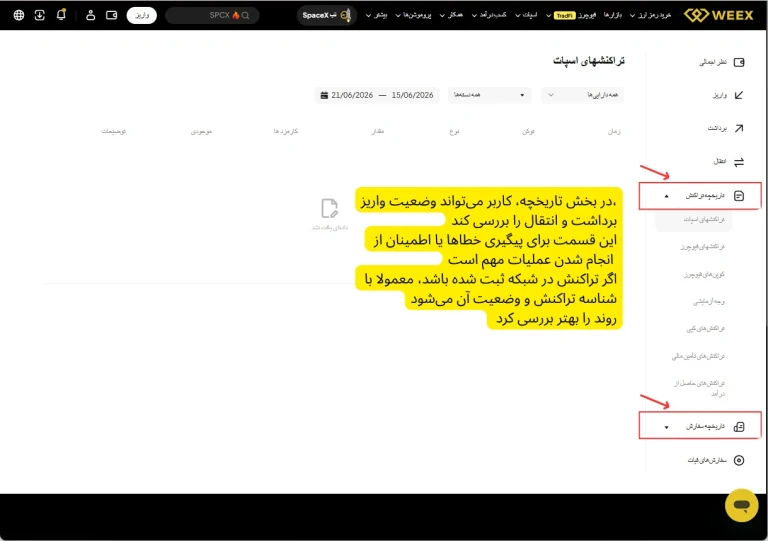This screenshot has width=768, height=541.
Task: Open the app download icon in header
Action: [40, 15]
